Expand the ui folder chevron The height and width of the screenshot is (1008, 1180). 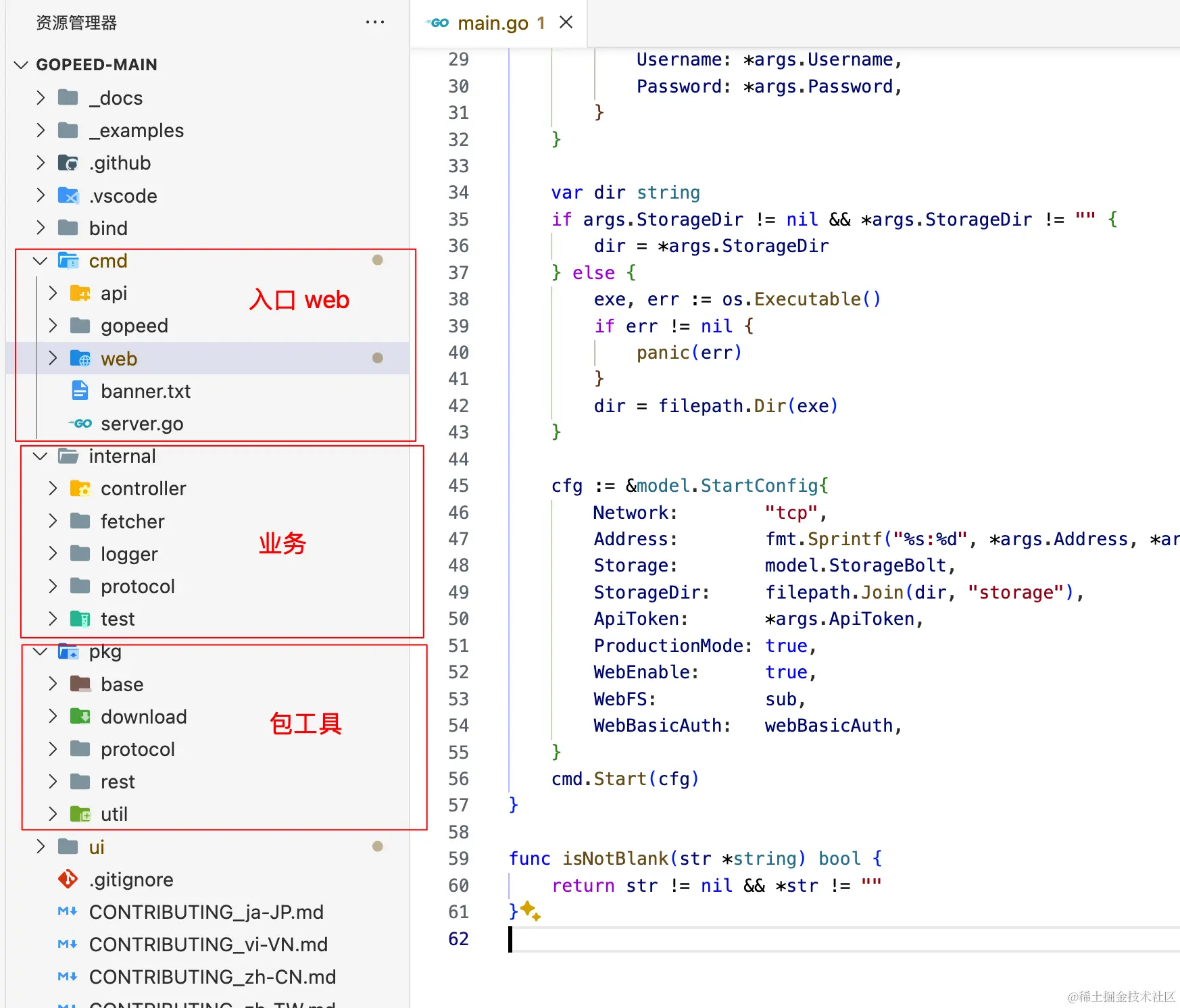click(41, 847)
